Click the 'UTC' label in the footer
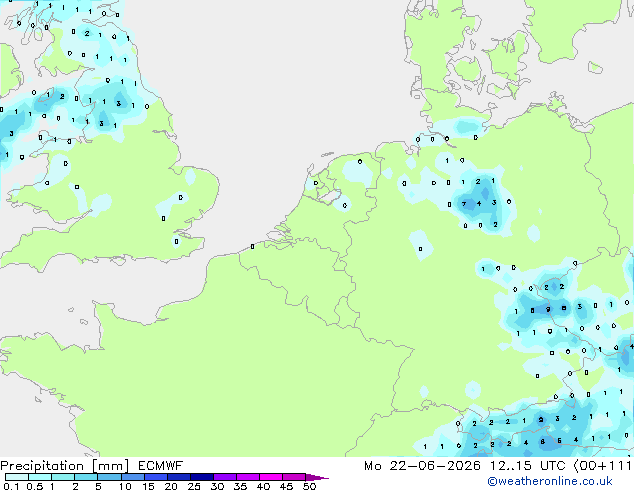 click(553, 466)
